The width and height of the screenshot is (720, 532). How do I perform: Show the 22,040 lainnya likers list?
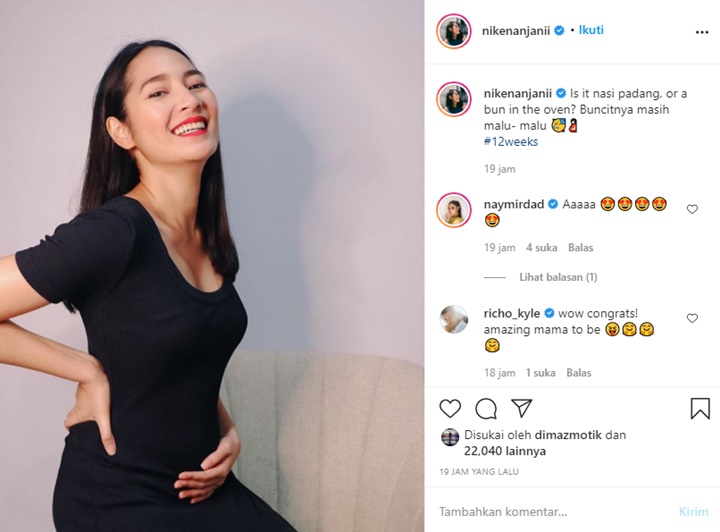pos(505,451)
